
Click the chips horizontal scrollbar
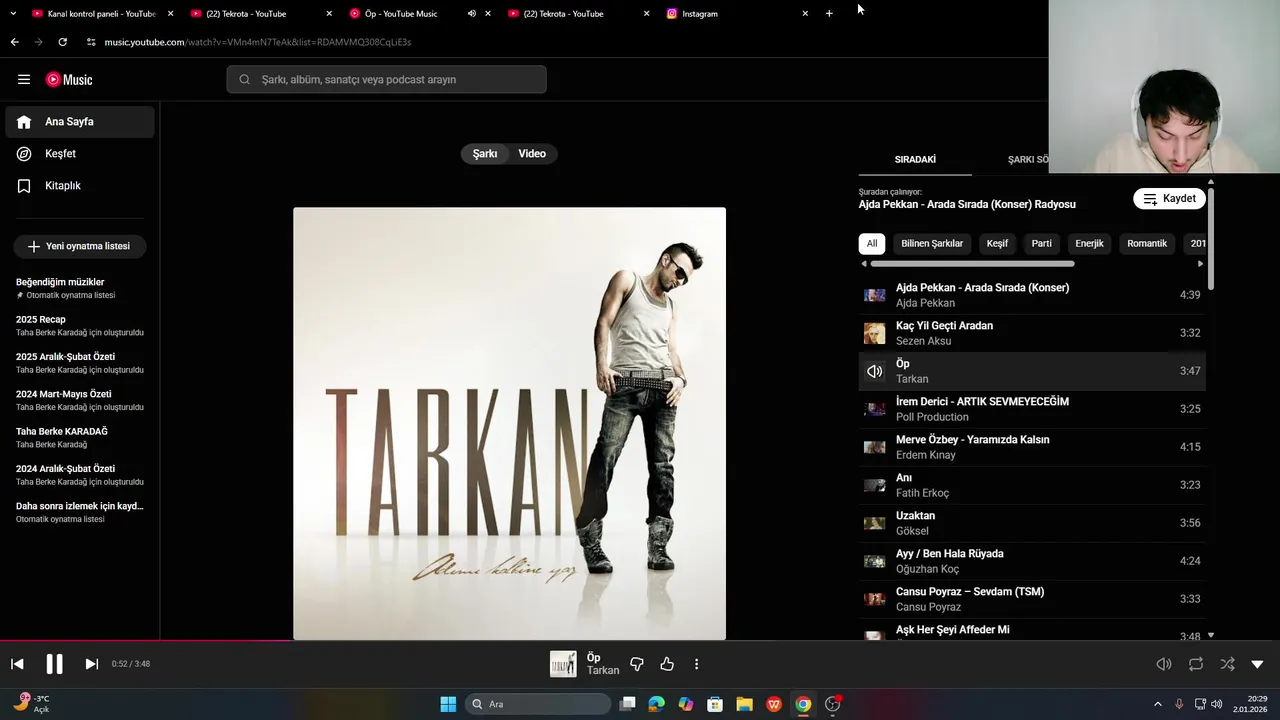pyautogui.click(x=972, y=264)
